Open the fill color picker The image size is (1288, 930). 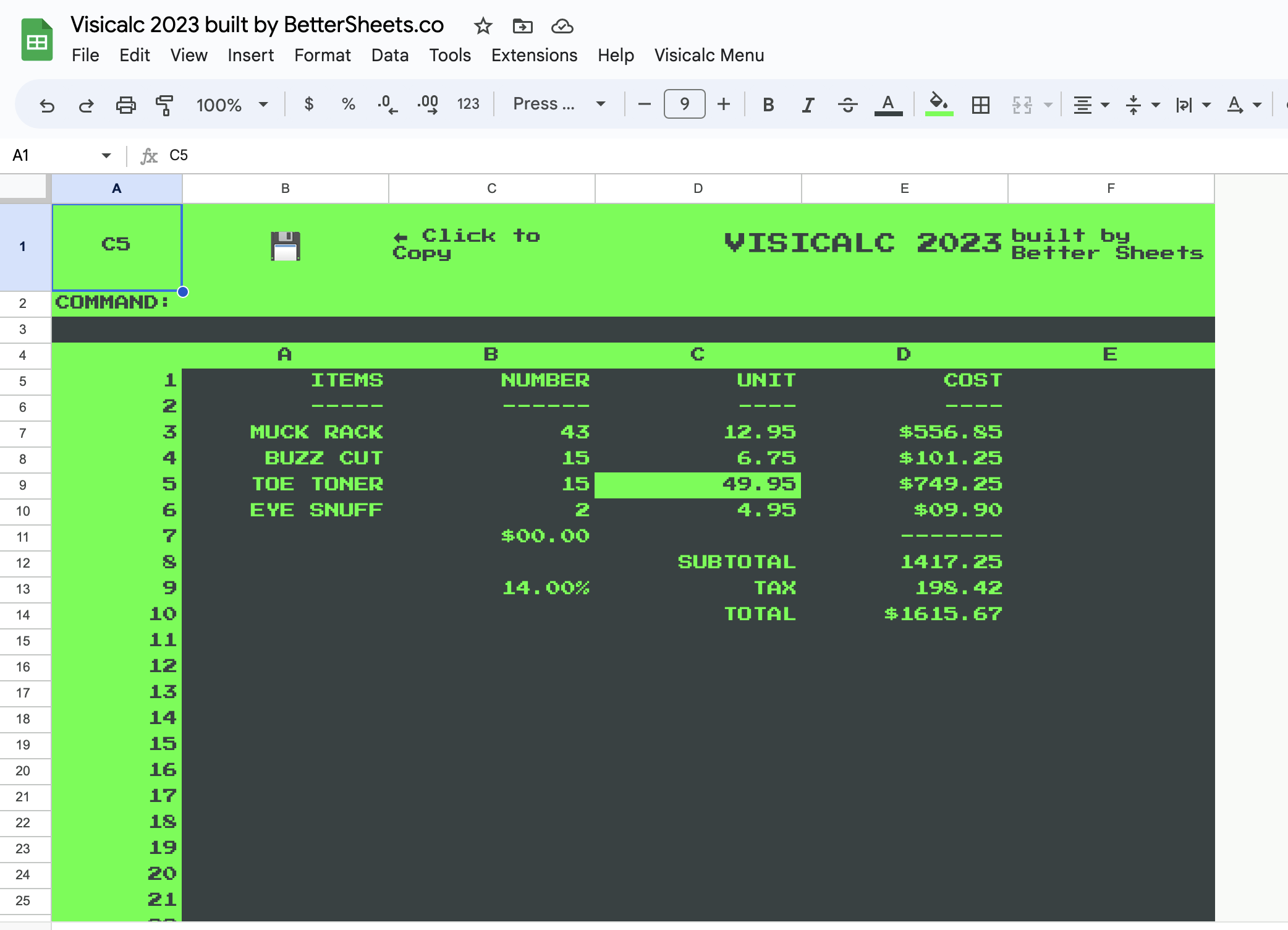(x=939, y=105)
